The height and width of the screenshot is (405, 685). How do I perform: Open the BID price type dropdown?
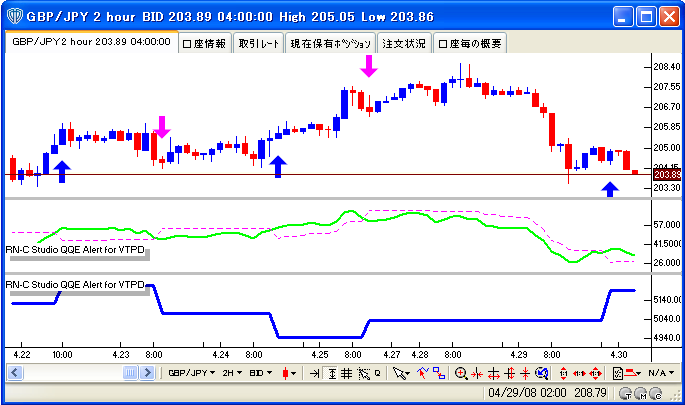click(260, 373)
